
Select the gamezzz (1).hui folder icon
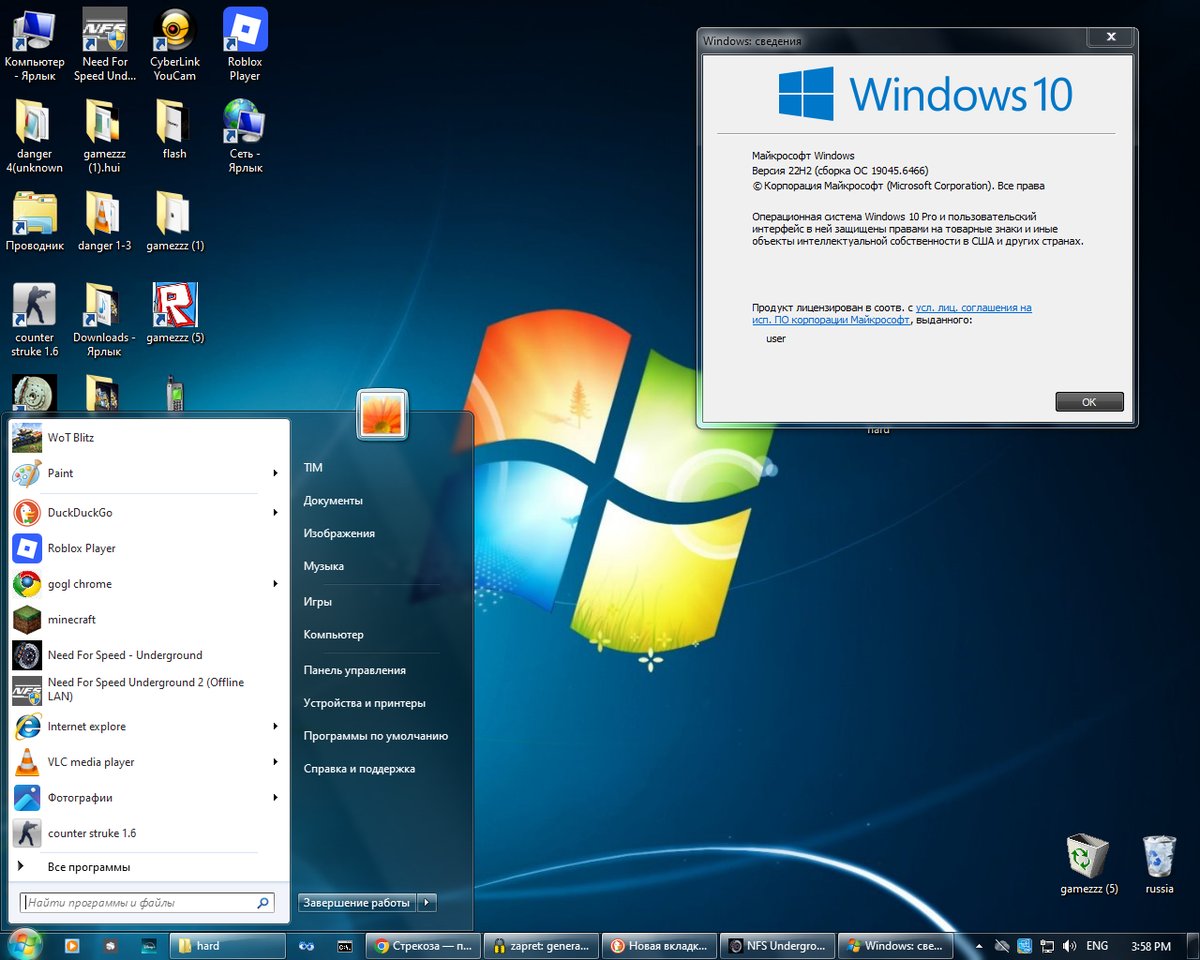pyautogui.click(x=104, y=137)
